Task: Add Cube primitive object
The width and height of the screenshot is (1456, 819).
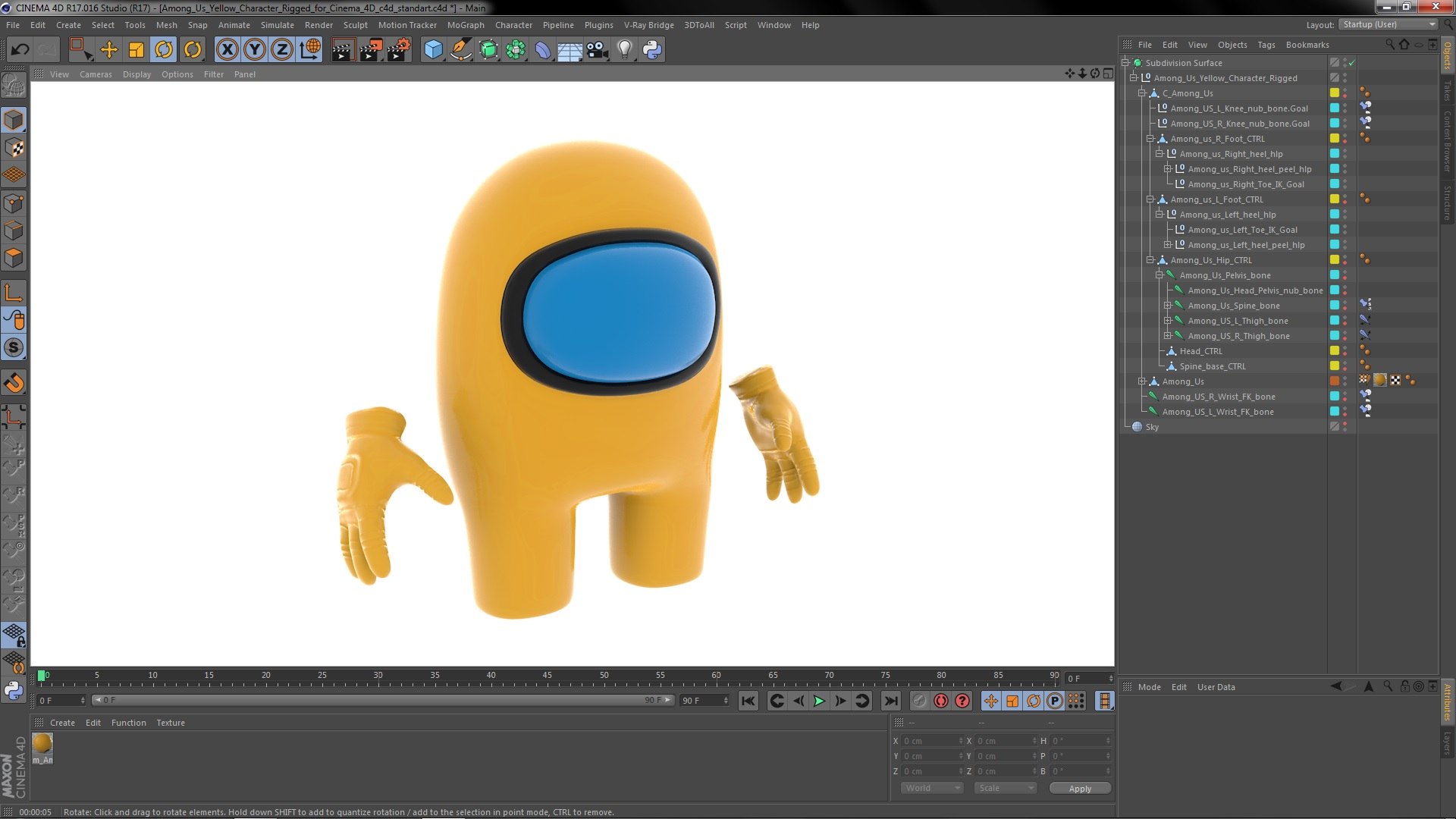Action: (433, 50)
